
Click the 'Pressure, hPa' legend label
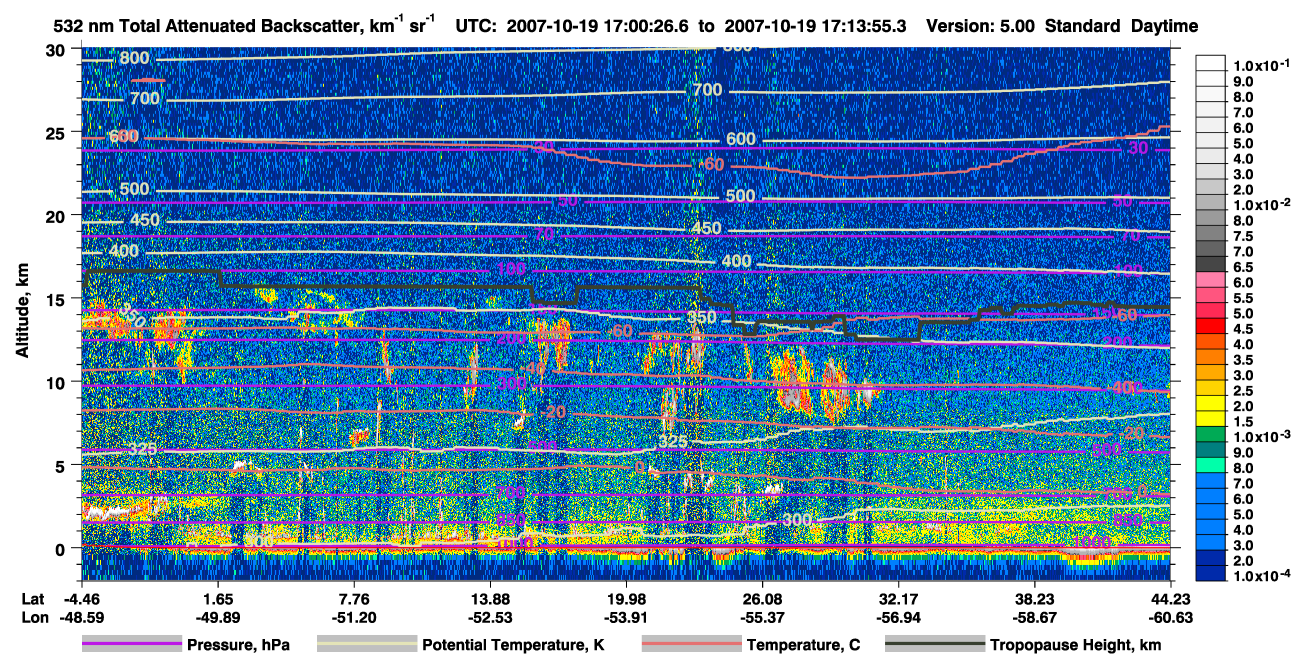click(238, 645)
